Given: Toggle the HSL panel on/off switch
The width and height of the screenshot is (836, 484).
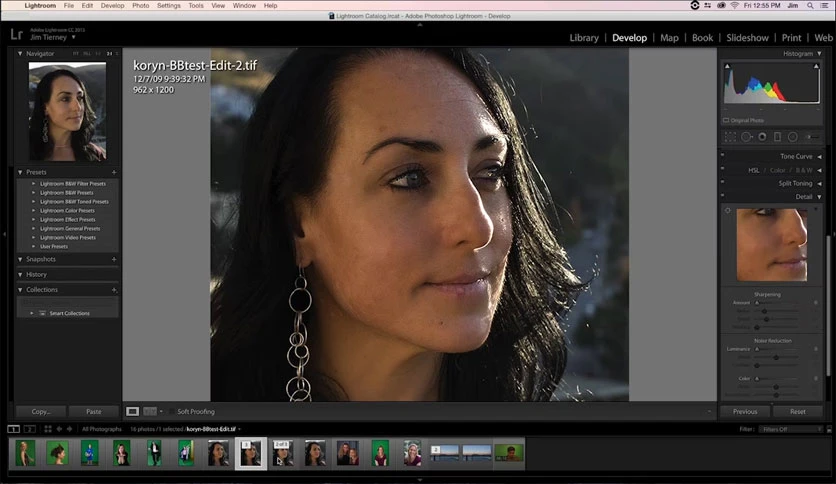Looking at the screenshot, I should point(722,168).
